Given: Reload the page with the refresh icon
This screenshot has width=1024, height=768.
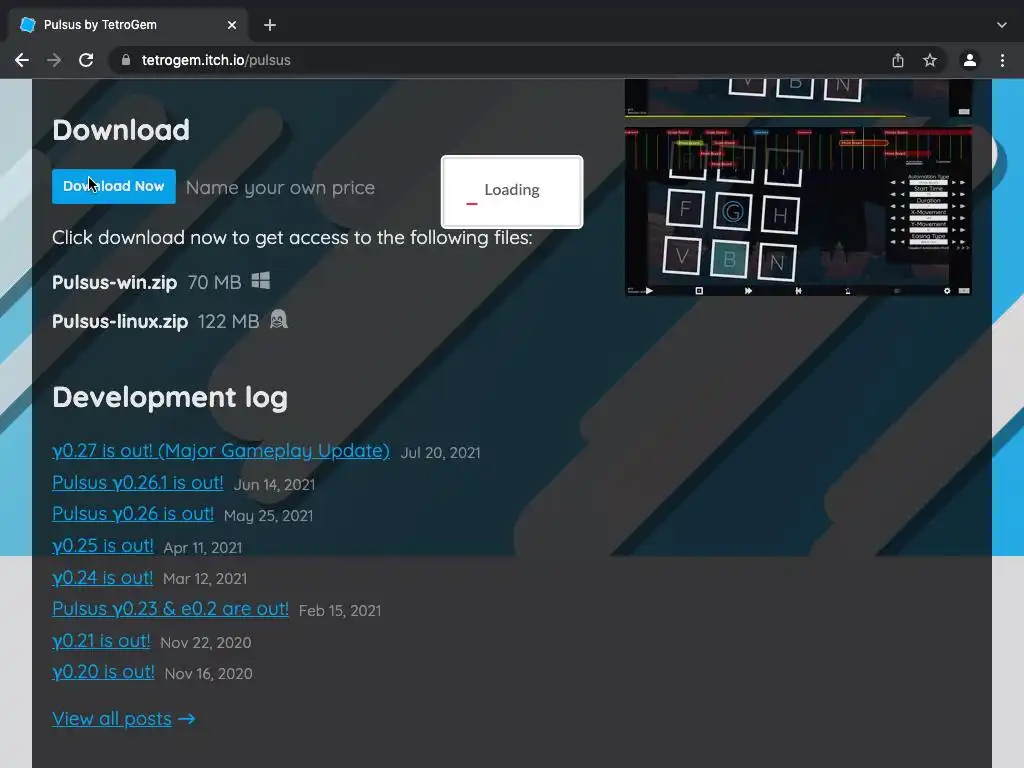Looking at the screenshot, I should (x=86, y=60).
